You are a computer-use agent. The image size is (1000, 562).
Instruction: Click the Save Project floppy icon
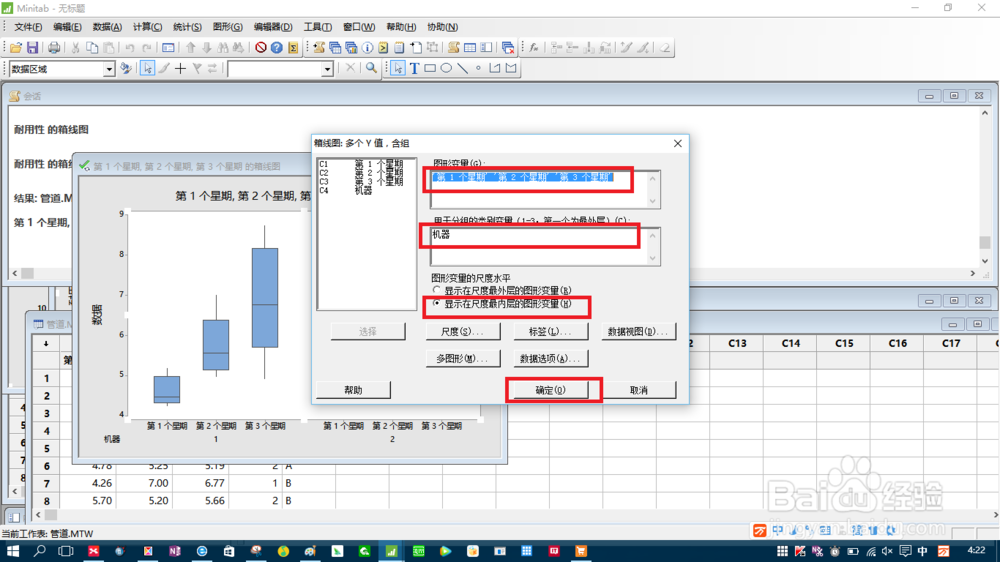tap(33, 48)
